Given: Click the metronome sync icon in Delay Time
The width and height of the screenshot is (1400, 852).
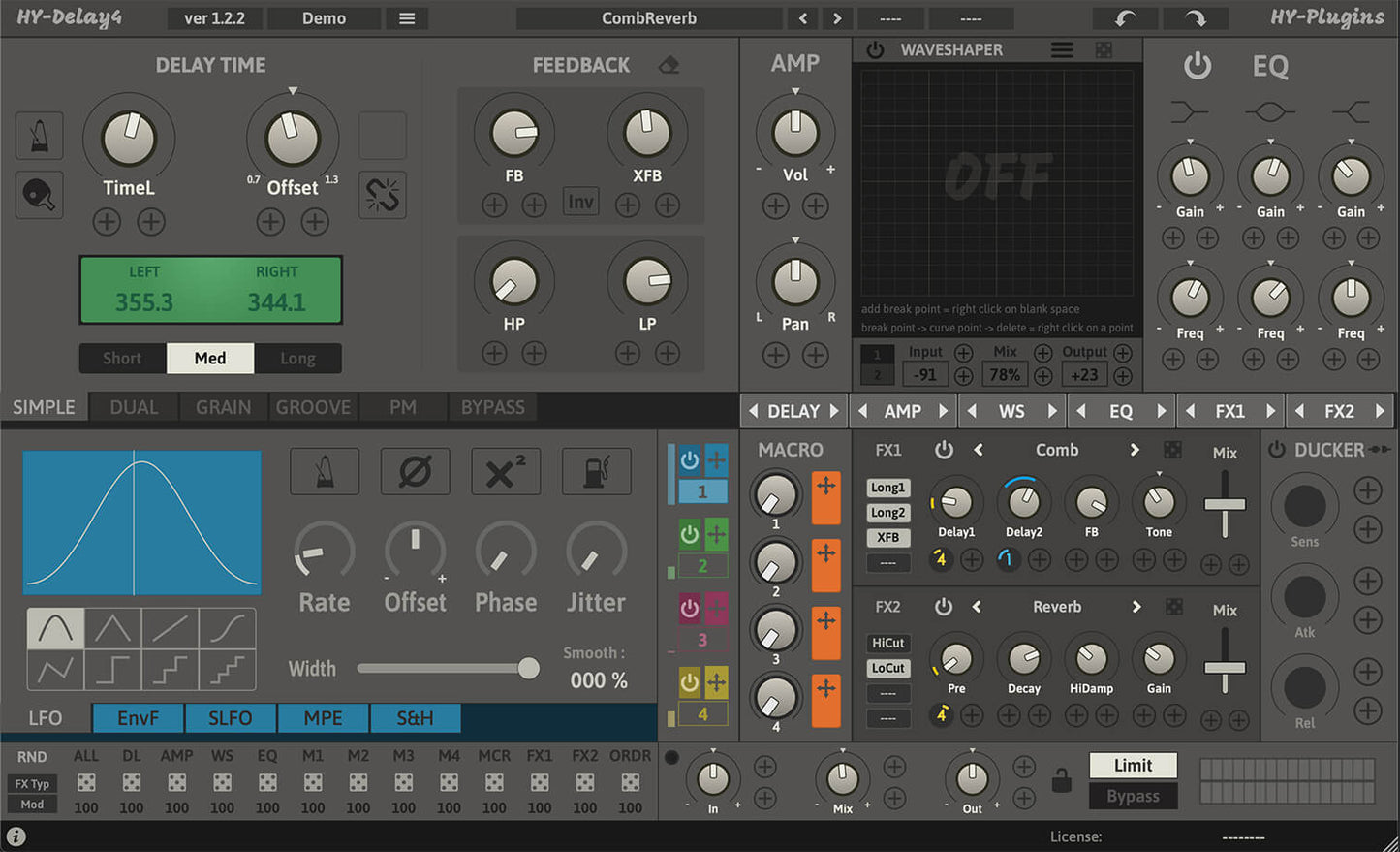Looking at the screenshot, I should [40, 135].
